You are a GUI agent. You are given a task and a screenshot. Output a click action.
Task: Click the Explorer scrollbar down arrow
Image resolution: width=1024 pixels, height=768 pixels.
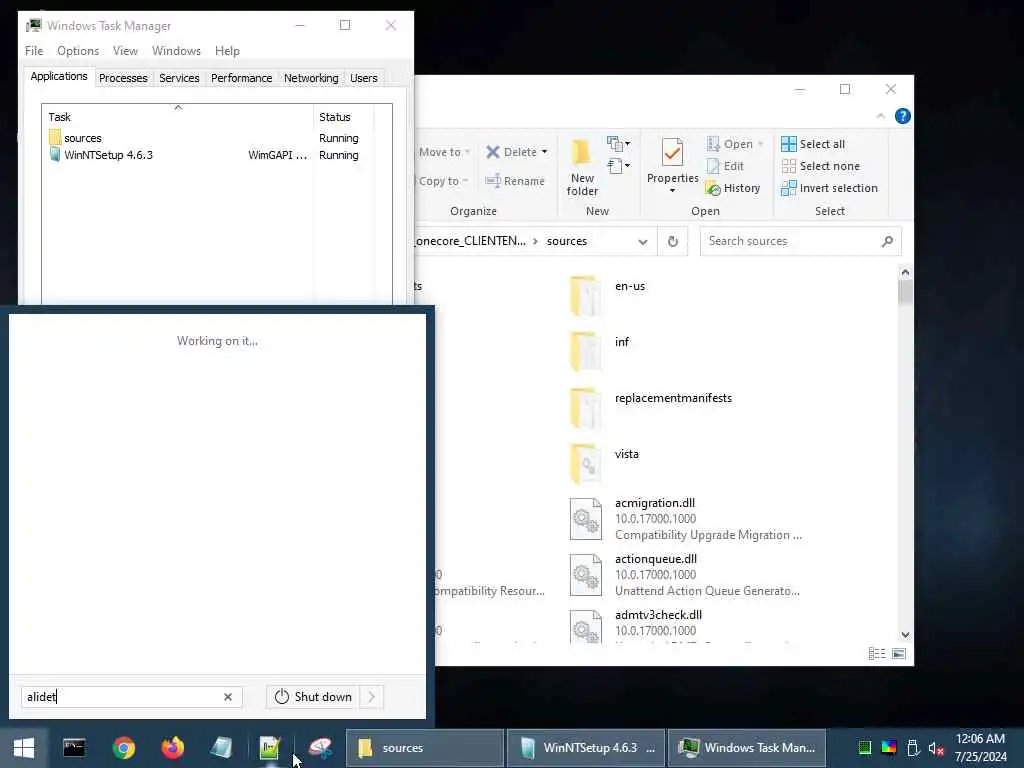[905, 634]
